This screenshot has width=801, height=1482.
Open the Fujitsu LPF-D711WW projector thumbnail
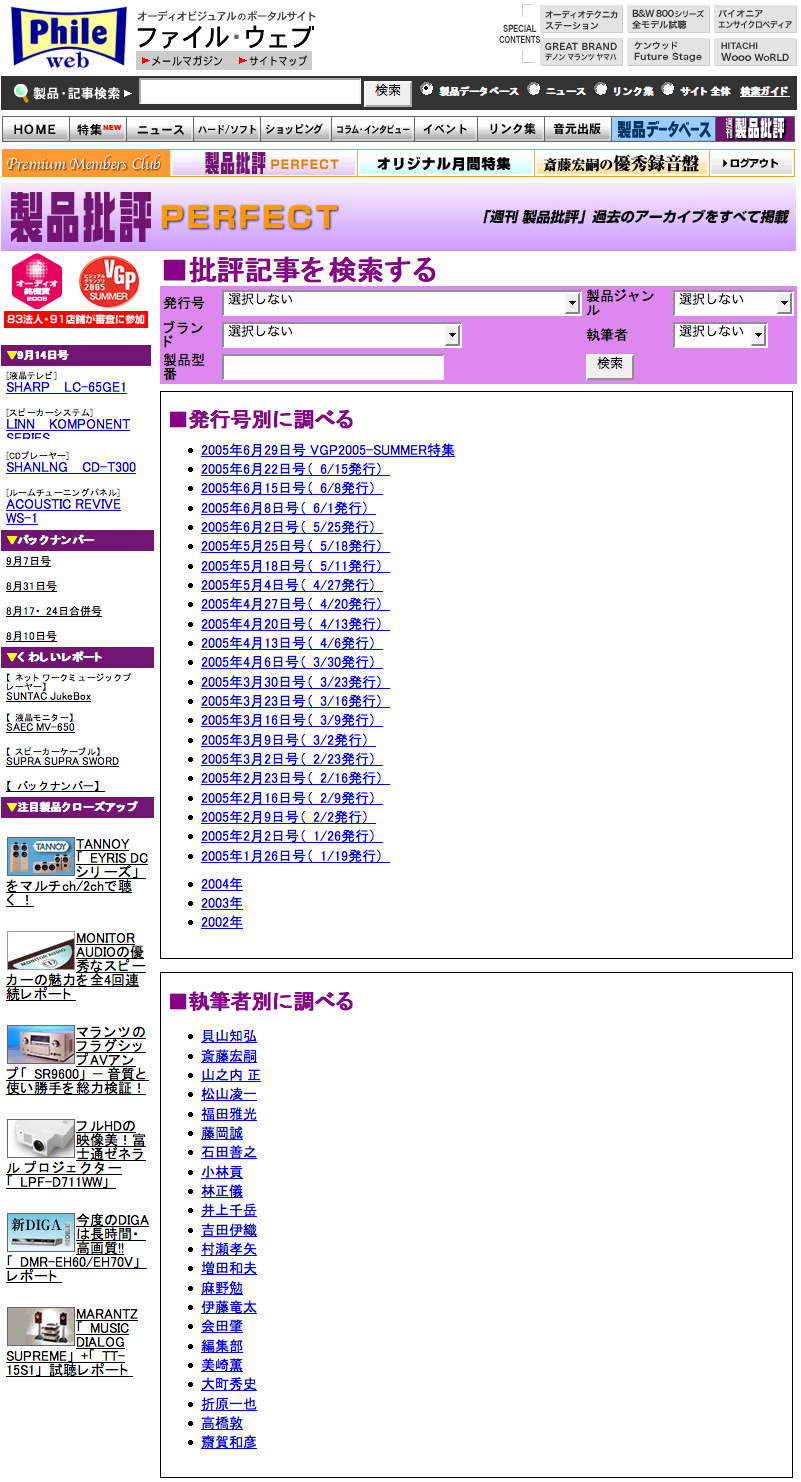coord(40,1138)
